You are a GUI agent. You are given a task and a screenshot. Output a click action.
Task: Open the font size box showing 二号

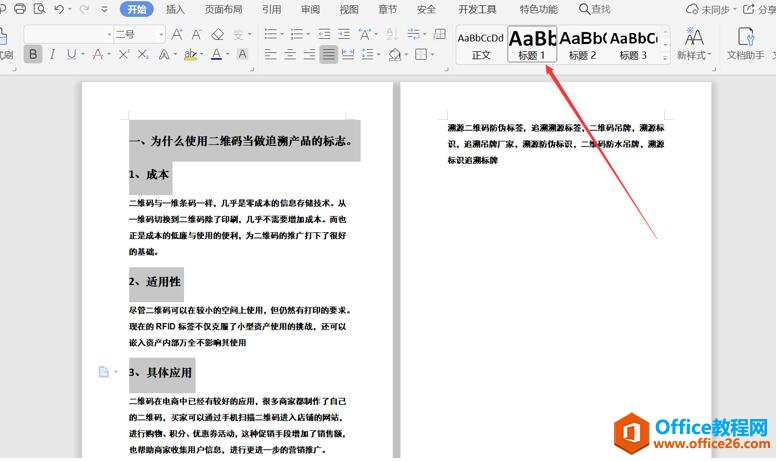[x=139, y=34]
